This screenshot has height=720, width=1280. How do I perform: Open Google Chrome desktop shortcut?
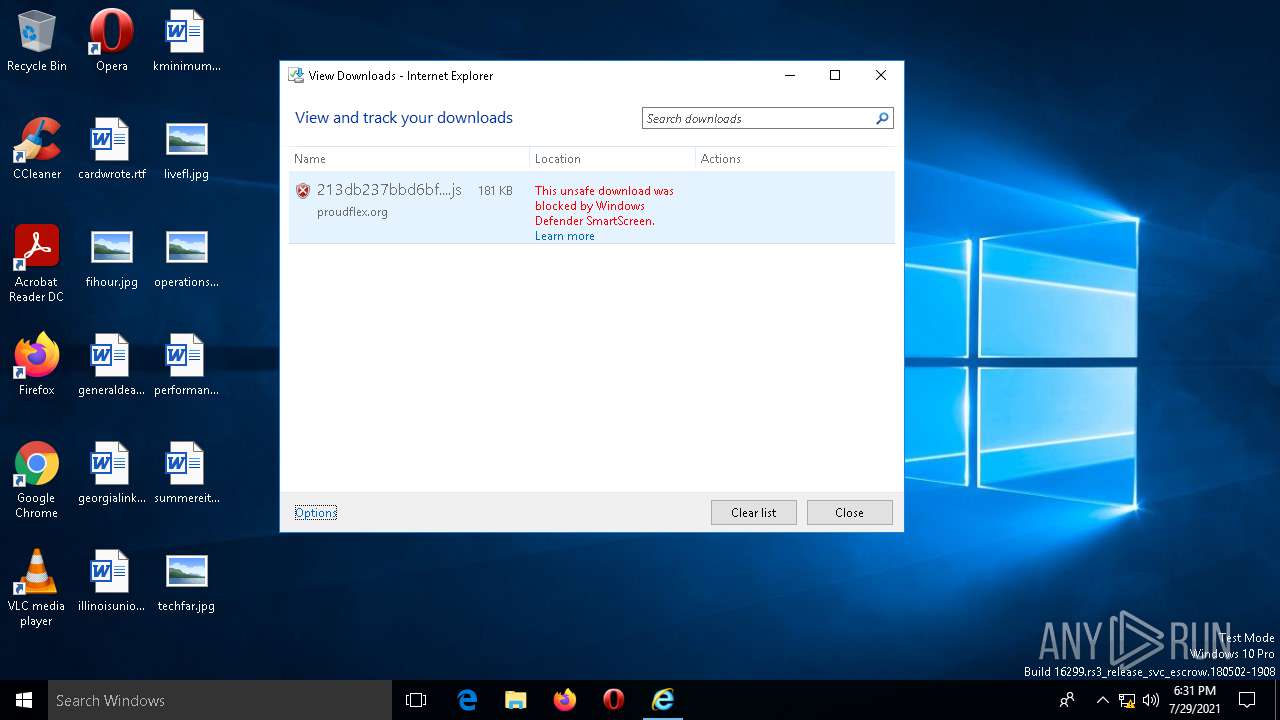(x=36, y=480)
